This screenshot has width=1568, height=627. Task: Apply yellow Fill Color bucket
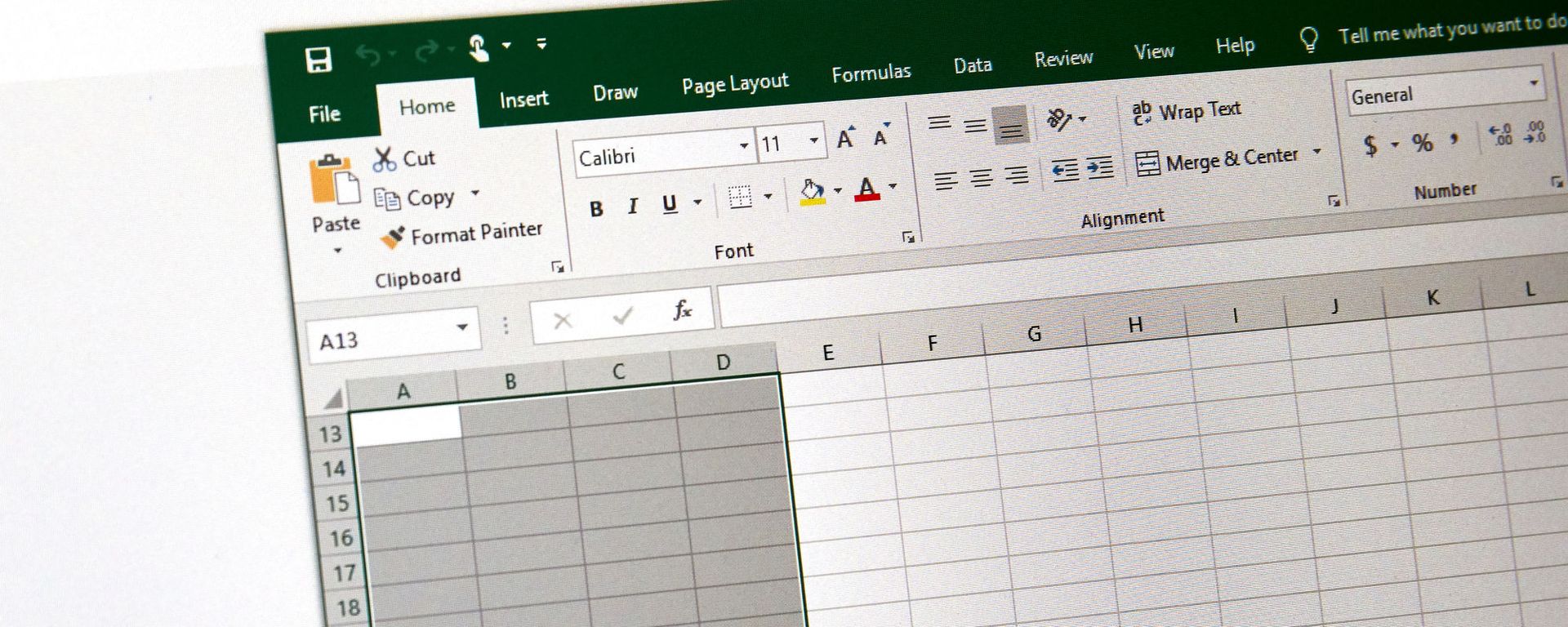point(813,192)
